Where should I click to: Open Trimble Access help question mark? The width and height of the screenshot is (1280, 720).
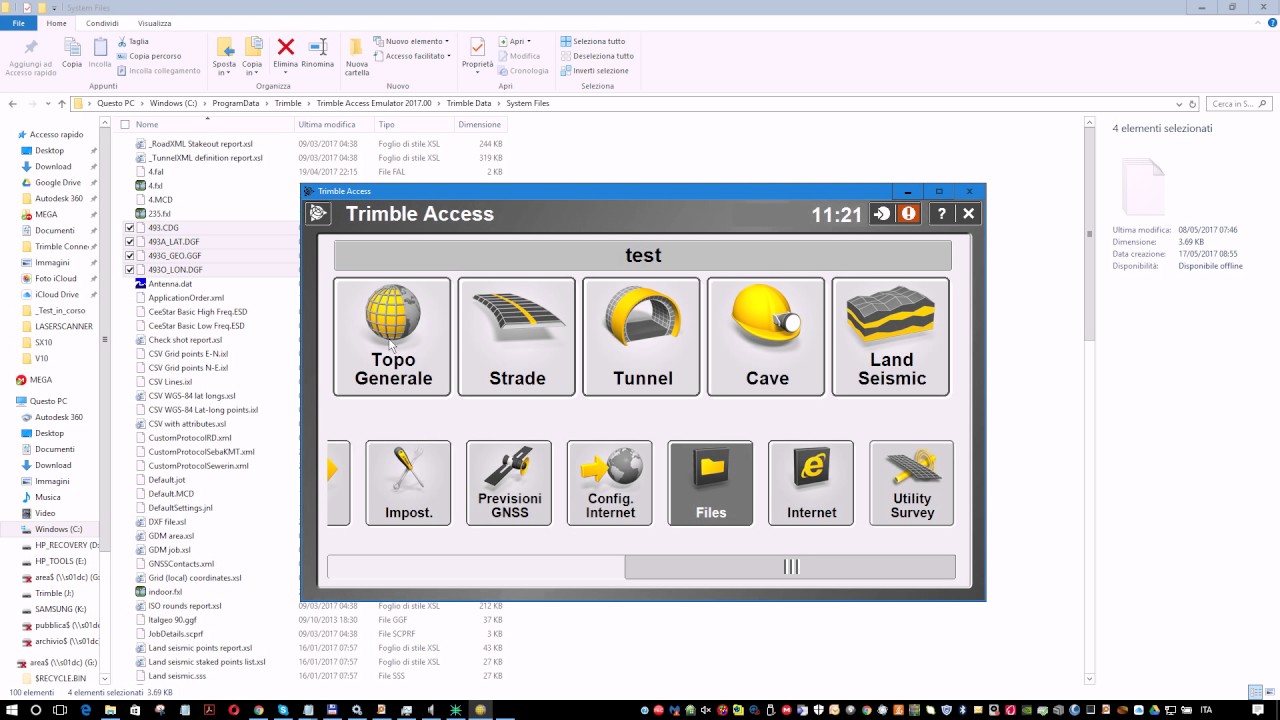pos(941,214)
